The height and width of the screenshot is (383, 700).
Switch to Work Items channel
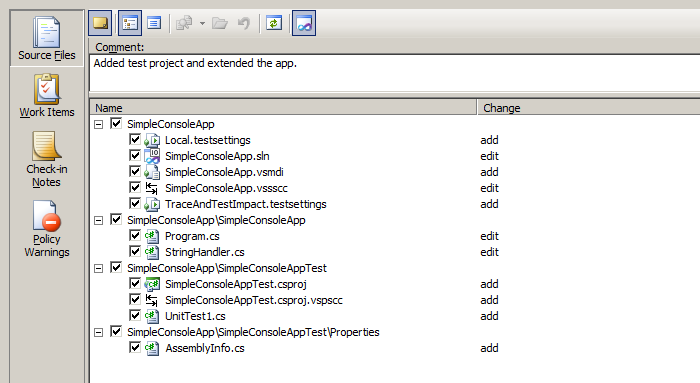47,96
